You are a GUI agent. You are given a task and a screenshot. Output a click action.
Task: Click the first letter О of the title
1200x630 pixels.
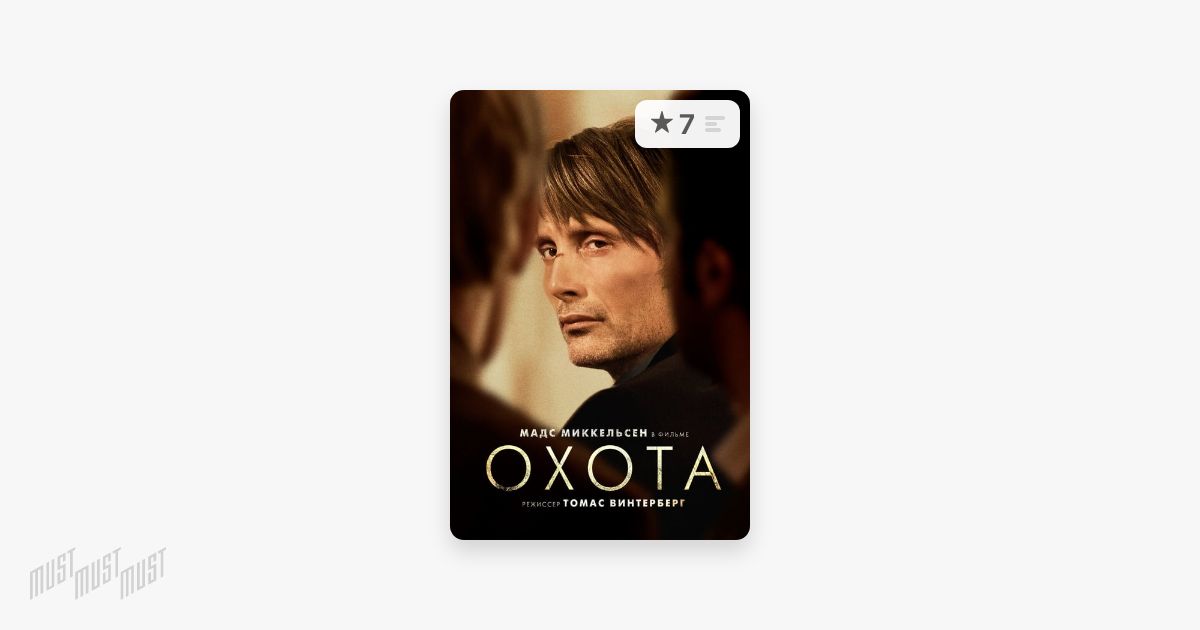click(x=509, y=467)
